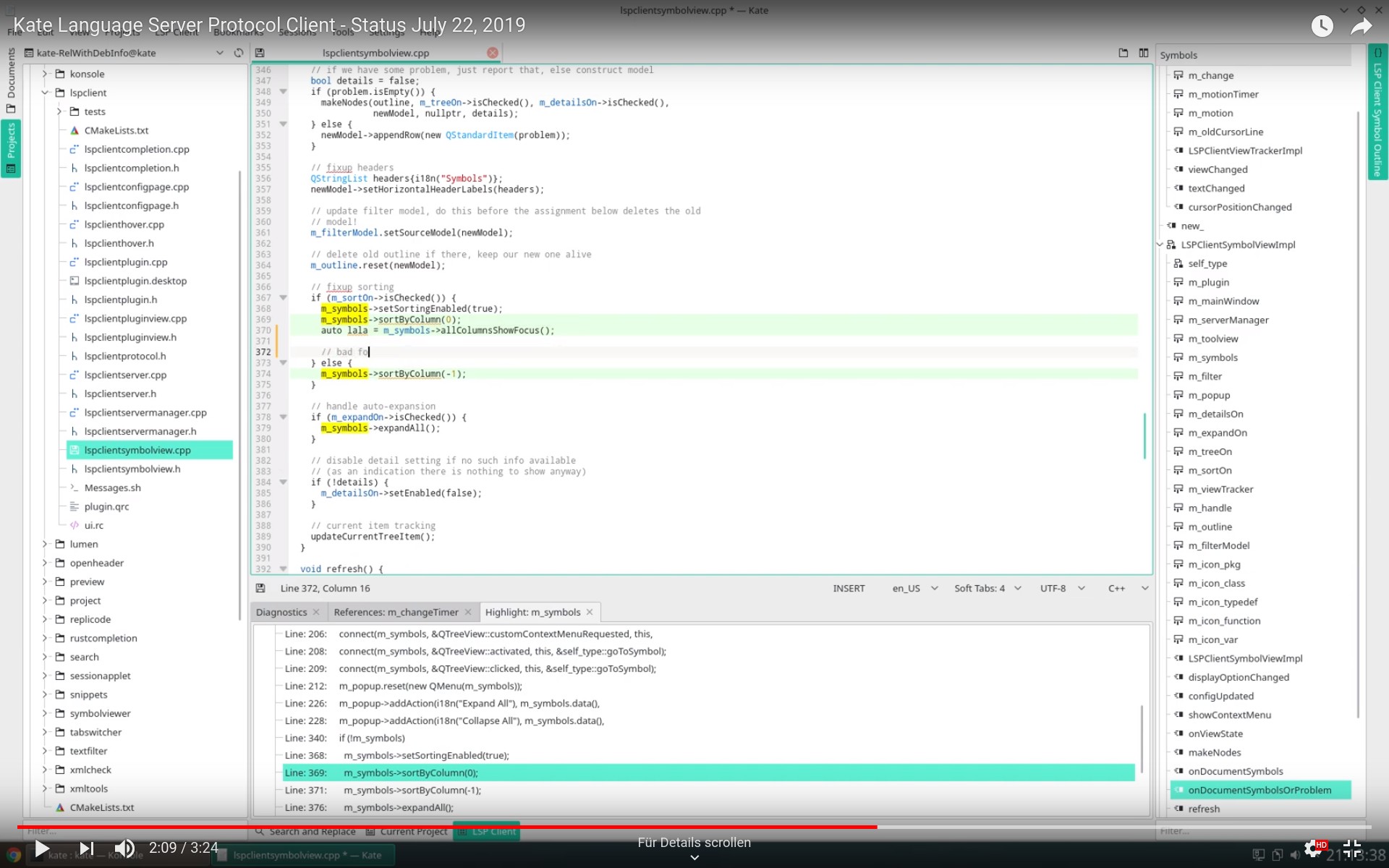The width and height of the screenshot is (1389, 868).
Task: Collapse the lspclient folder
Action: [x=45, y=93]
